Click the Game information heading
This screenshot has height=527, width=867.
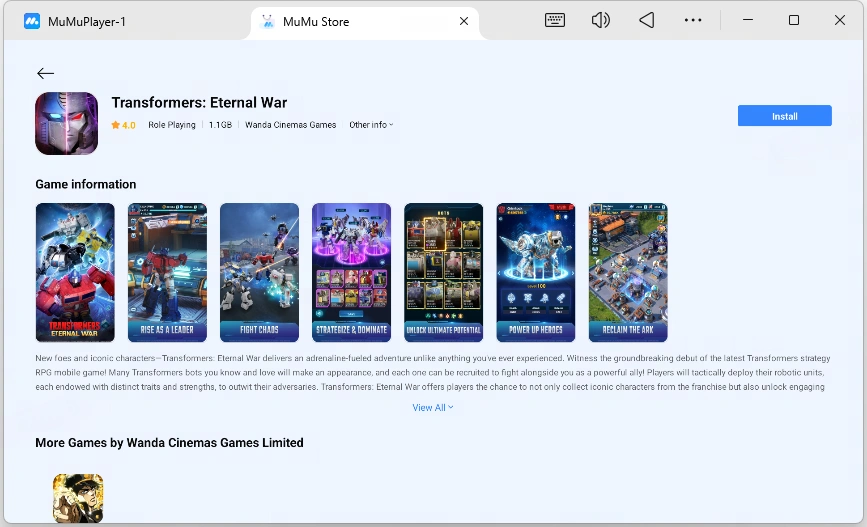pos(86,184)
